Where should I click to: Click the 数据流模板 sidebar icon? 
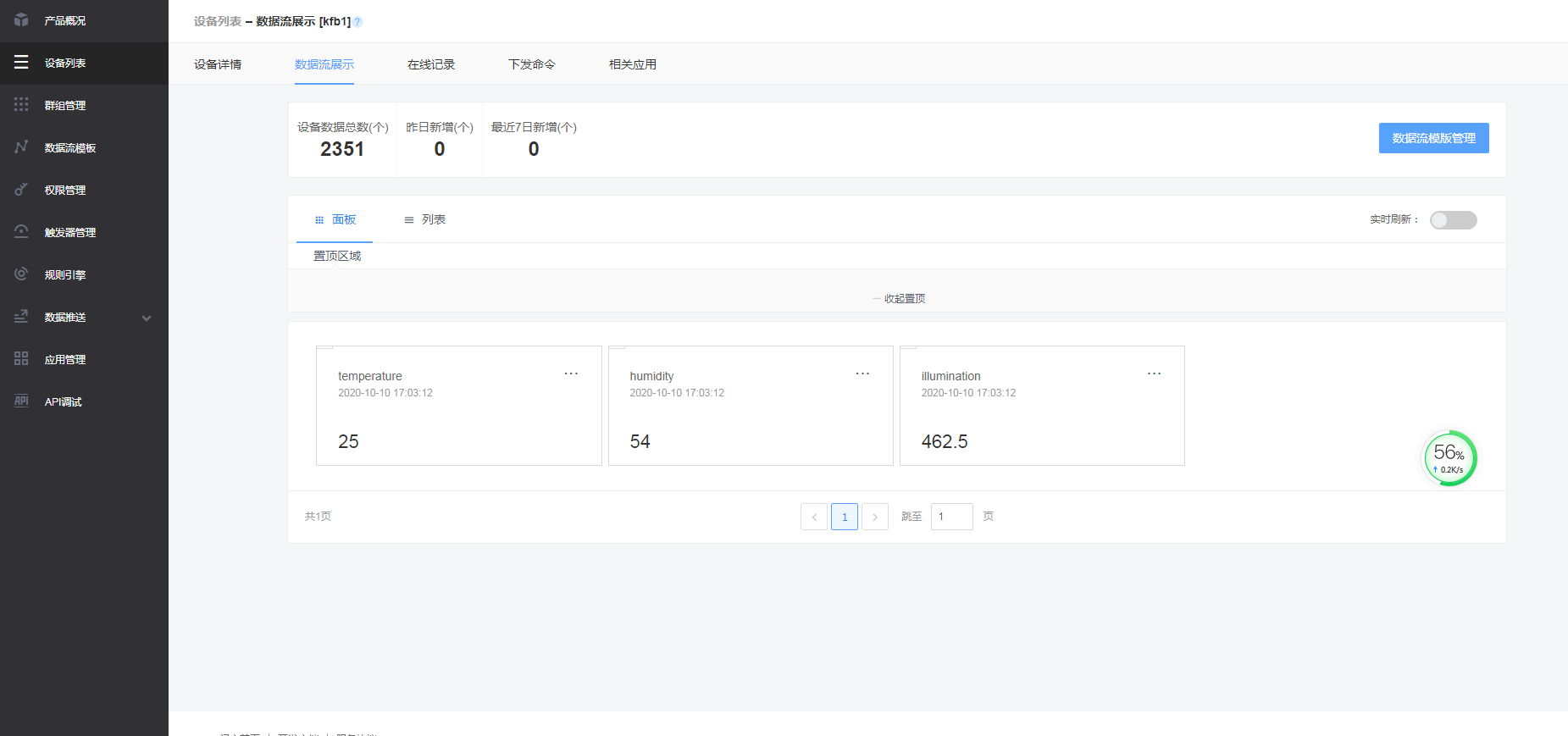point(21,147)
